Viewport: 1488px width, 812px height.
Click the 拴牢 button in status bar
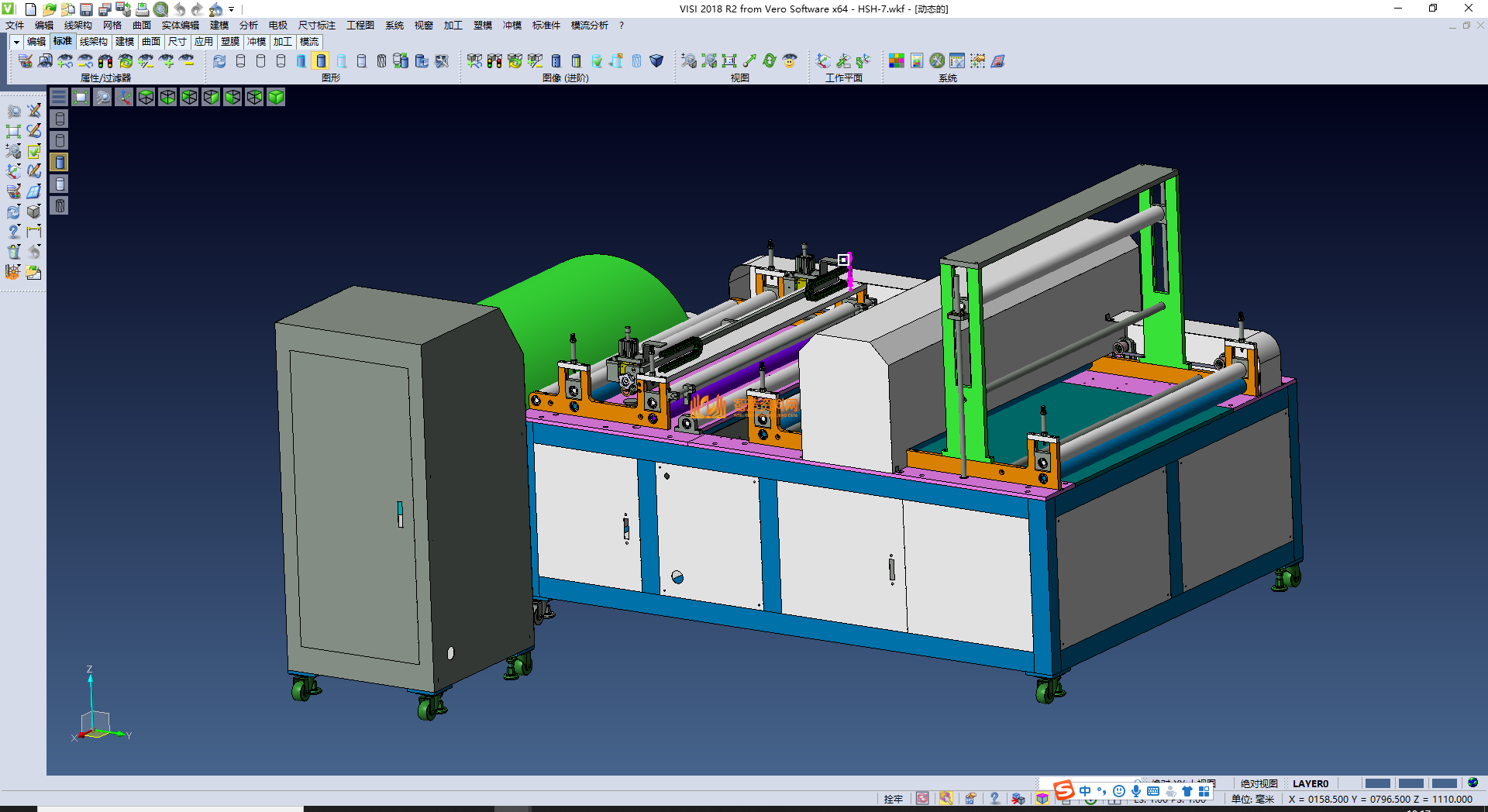click(893, 799)
